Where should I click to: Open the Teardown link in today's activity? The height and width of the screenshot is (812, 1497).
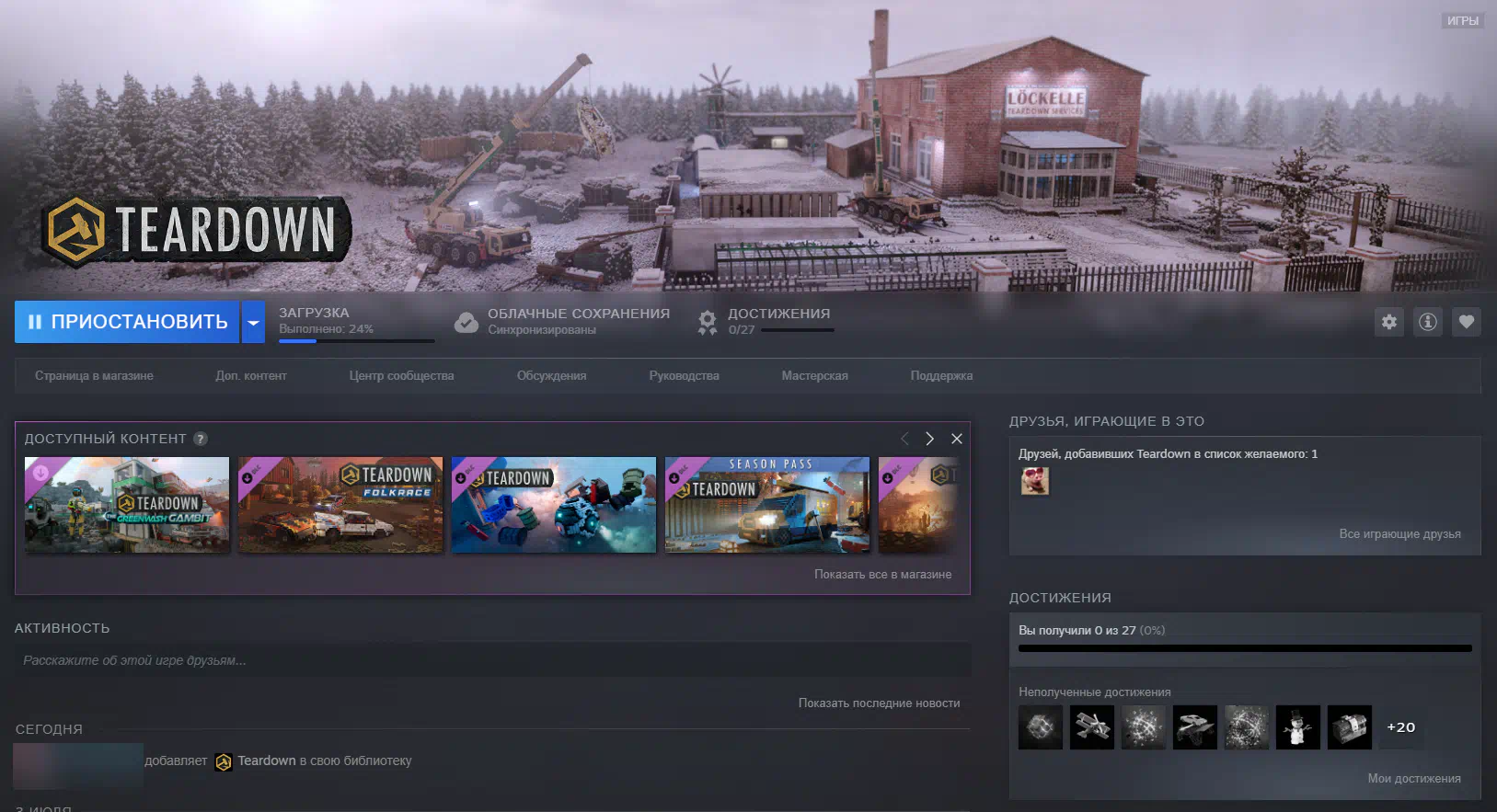(267, 761)
